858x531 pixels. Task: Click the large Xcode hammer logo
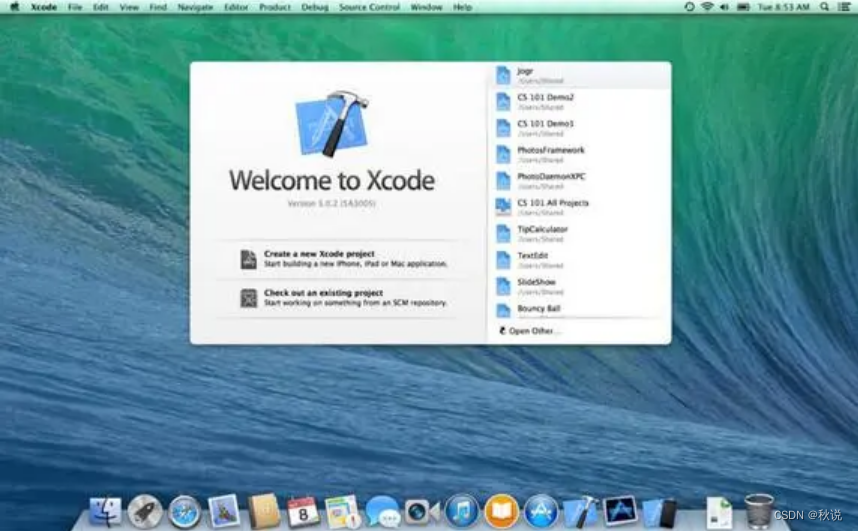[332, 124]
